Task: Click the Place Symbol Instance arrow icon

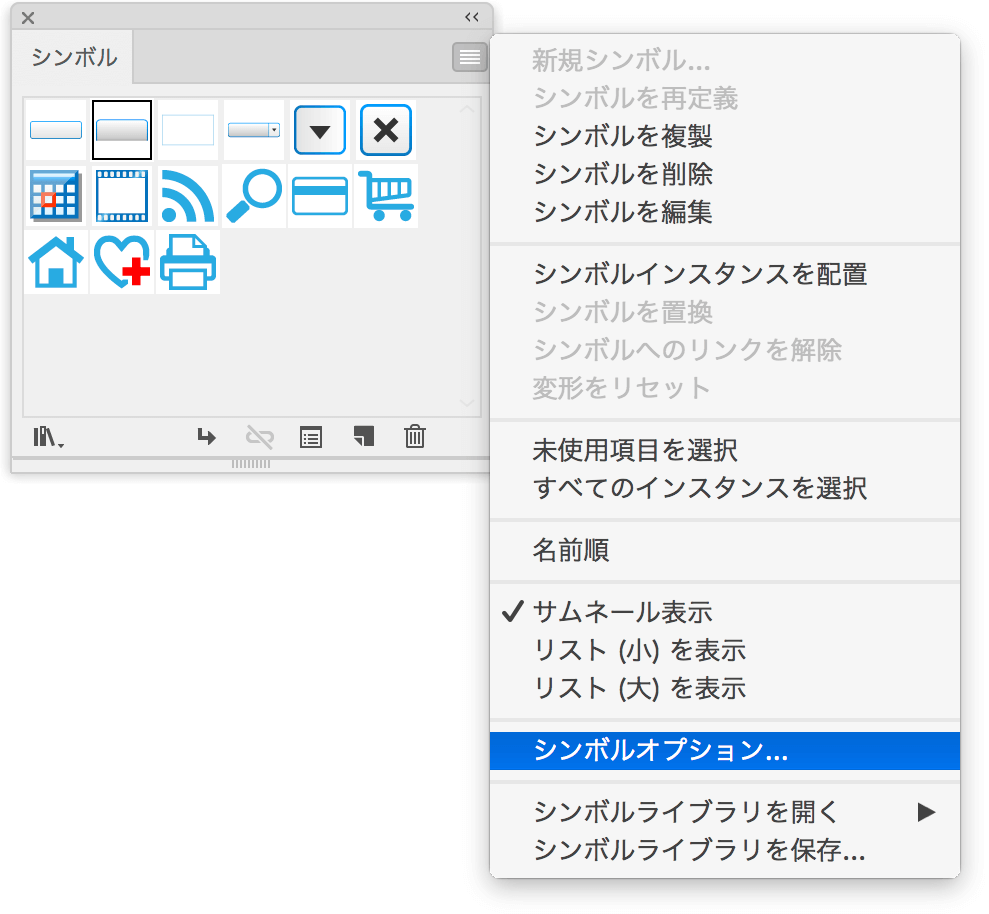Action: tap(206, 436)
